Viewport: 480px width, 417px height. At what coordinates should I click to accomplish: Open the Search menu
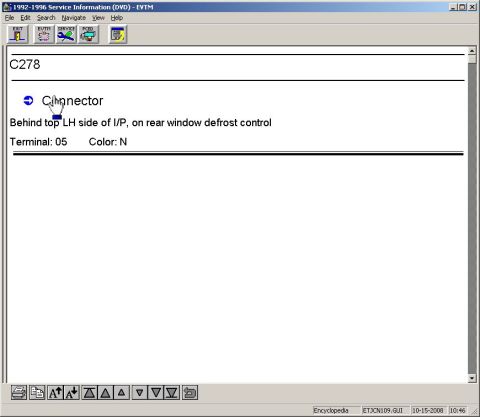(46, 18)
